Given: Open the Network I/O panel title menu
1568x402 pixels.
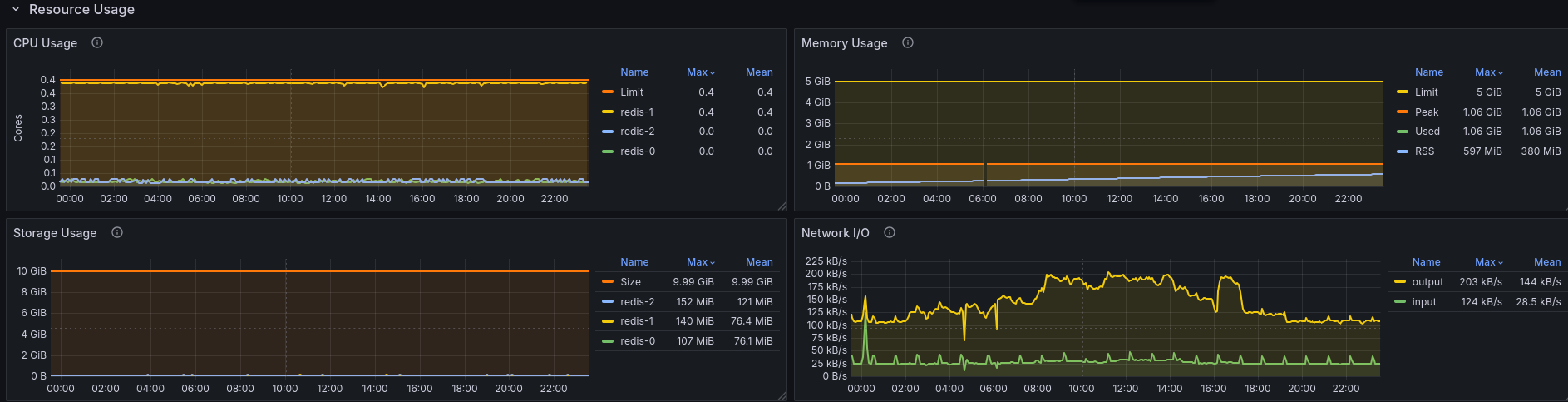Looking at the screenshot, I should (x=835, y=232).
